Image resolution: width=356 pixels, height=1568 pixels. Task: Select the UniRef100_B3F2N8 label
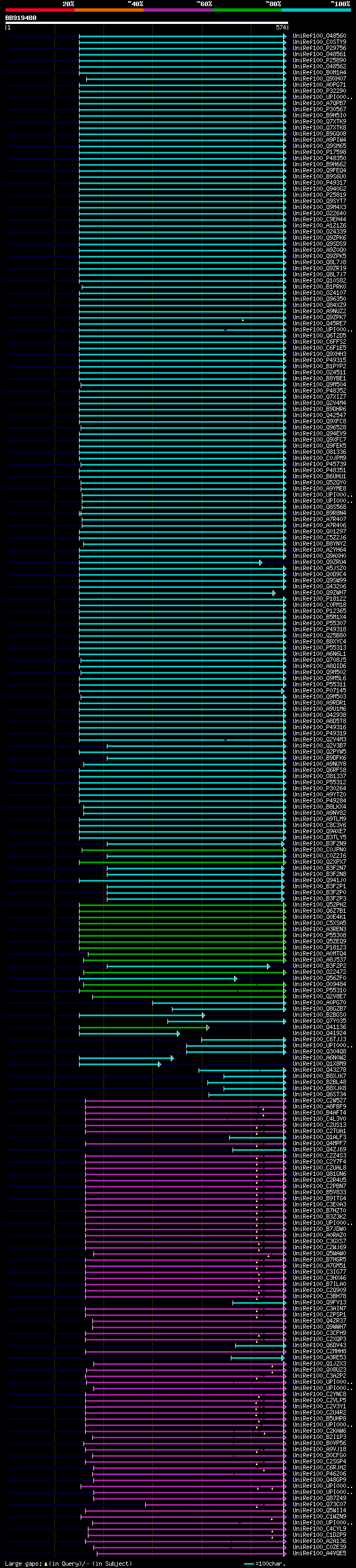point(319,874)
